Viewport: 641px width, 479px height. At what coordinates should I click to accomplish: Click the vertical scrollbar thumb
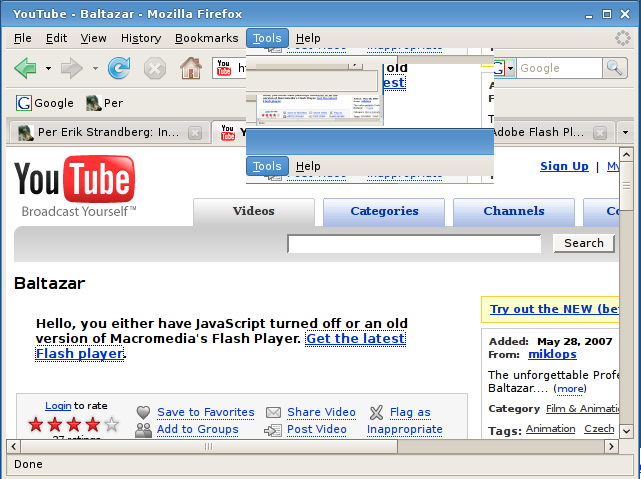point(626,186)
